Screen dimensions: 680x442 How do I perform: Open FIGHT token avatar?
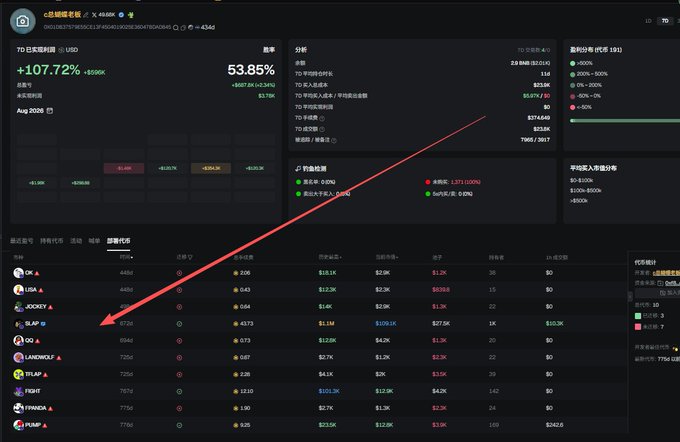[x=18, y=391]
